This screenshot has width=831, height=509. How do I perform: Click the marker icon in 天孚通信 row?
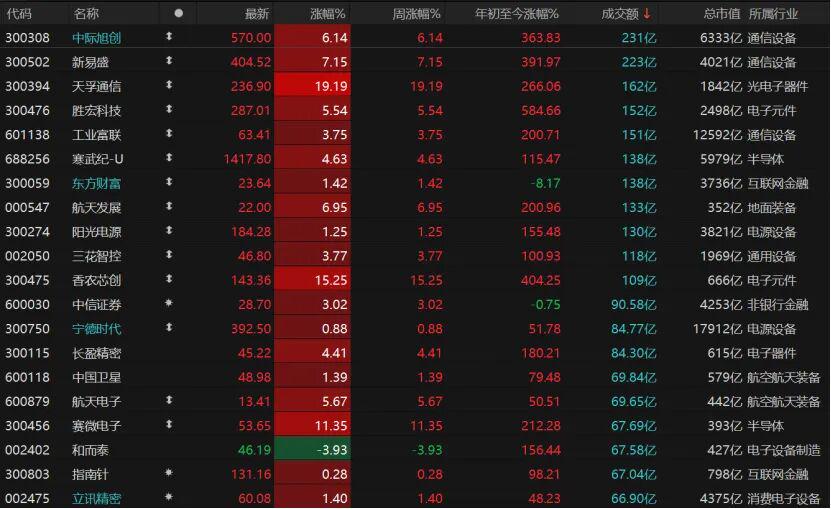click(x=169, y=86)
